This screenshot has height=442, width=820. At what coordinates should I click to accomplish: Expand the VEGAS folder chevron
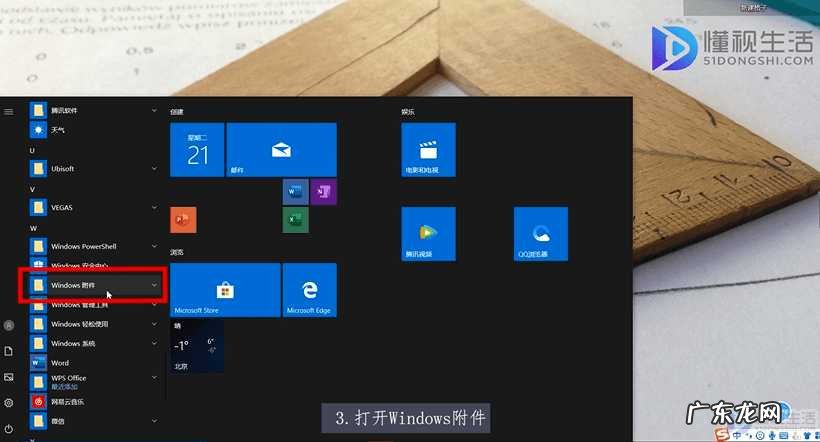click(154, 207)
